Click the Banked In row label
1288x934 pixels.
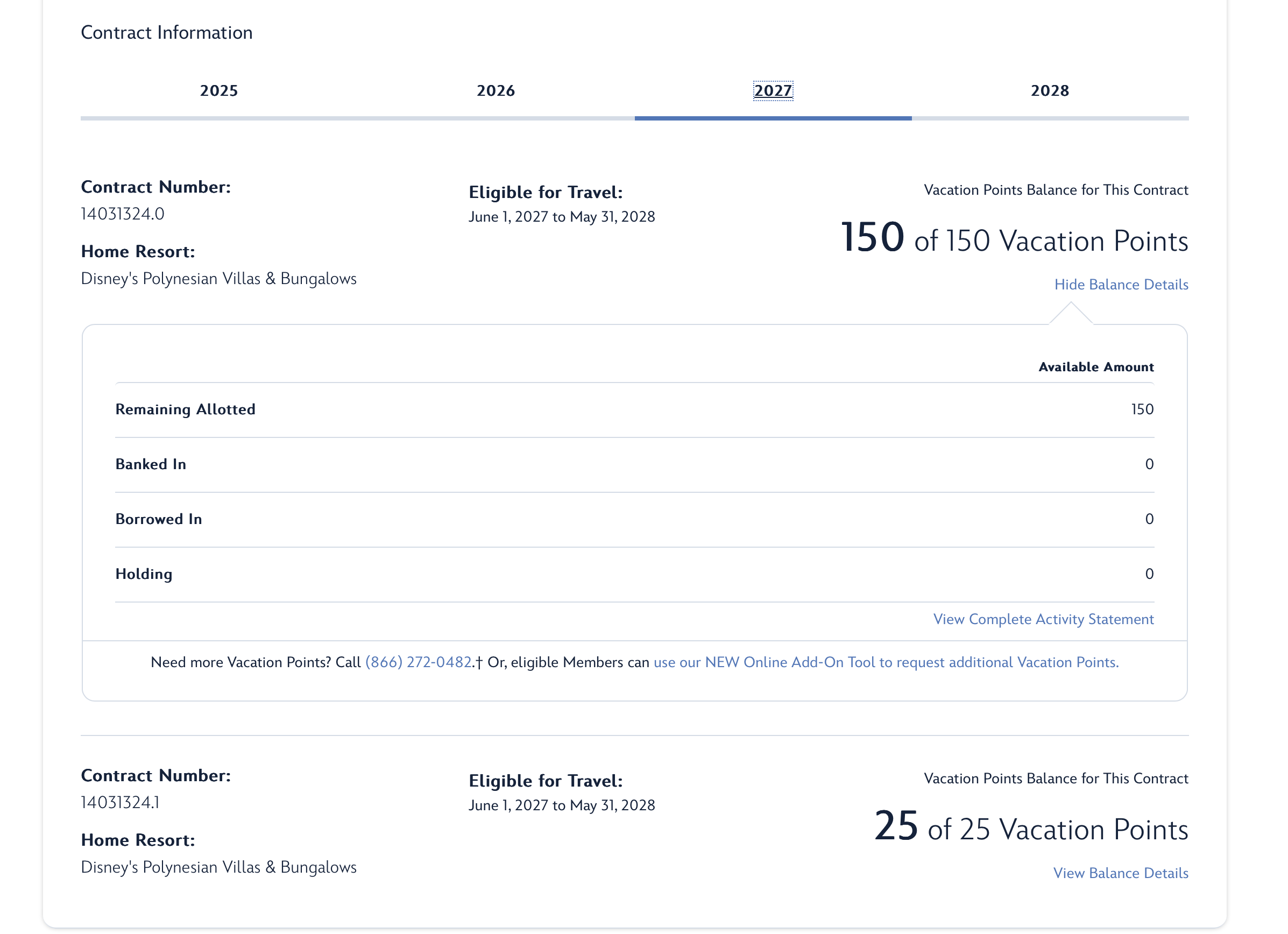[x=151, y=464]
